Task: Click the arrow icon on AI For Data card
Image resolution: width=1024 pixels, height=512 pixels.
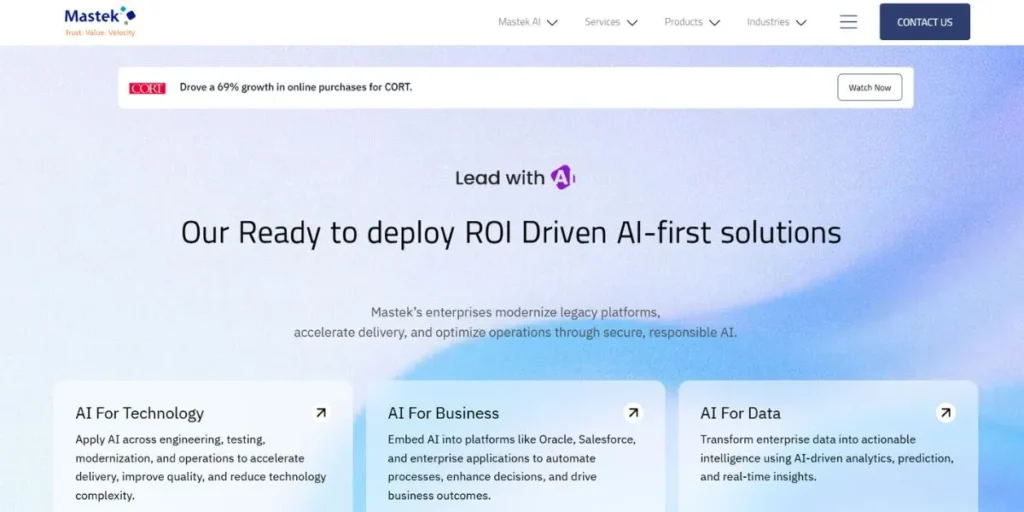Action: 945,413
